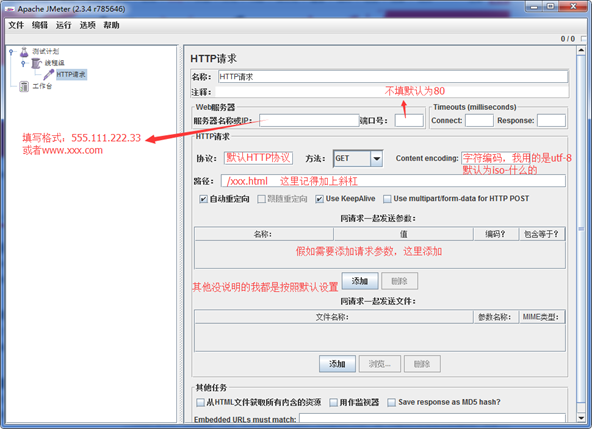Click the Thread Group spool icon
The image size is (592, 429).
click(36, 63)
